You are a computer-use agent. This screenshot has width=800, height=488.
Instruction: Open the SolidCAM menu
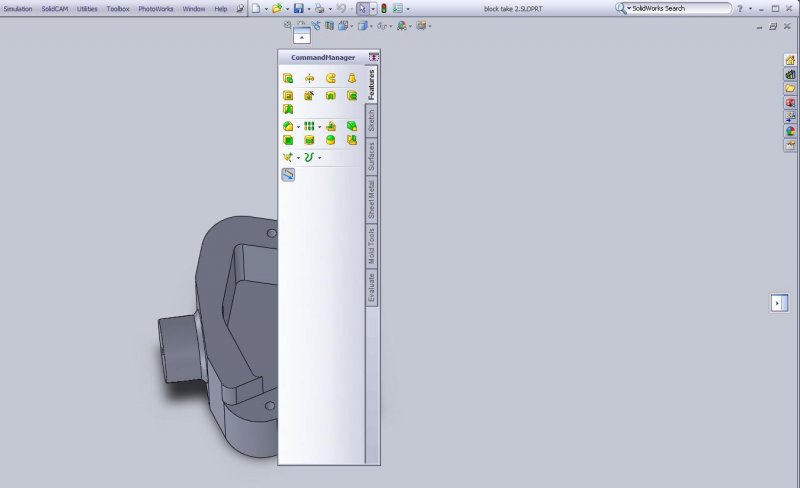coord(55,9)
